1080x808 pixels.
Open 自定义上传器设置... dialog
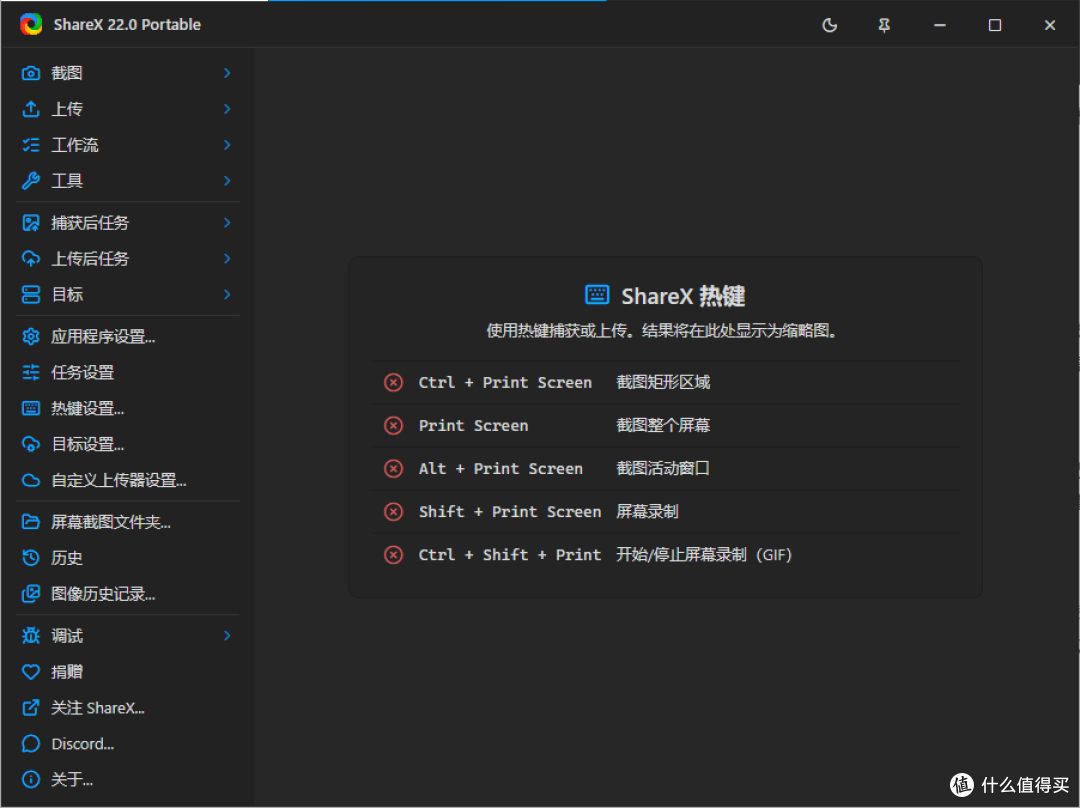click(x=127, y=480)
